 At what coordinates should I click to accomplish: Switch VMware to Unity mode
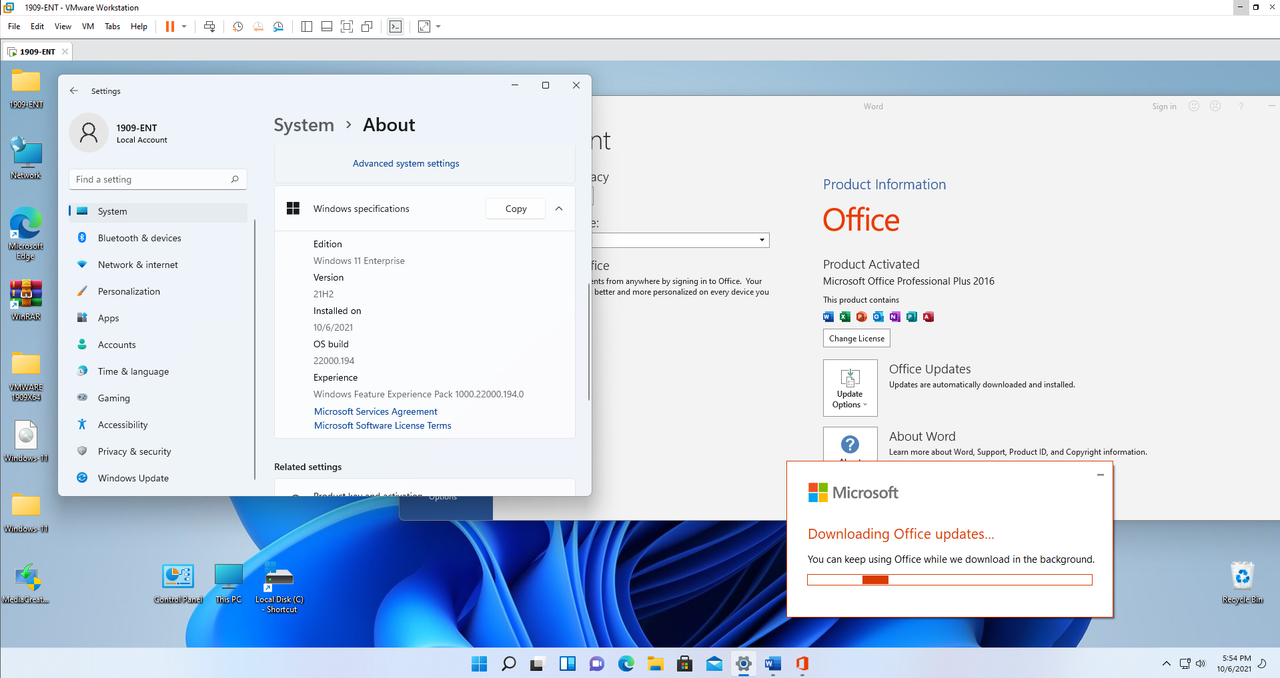367,26
